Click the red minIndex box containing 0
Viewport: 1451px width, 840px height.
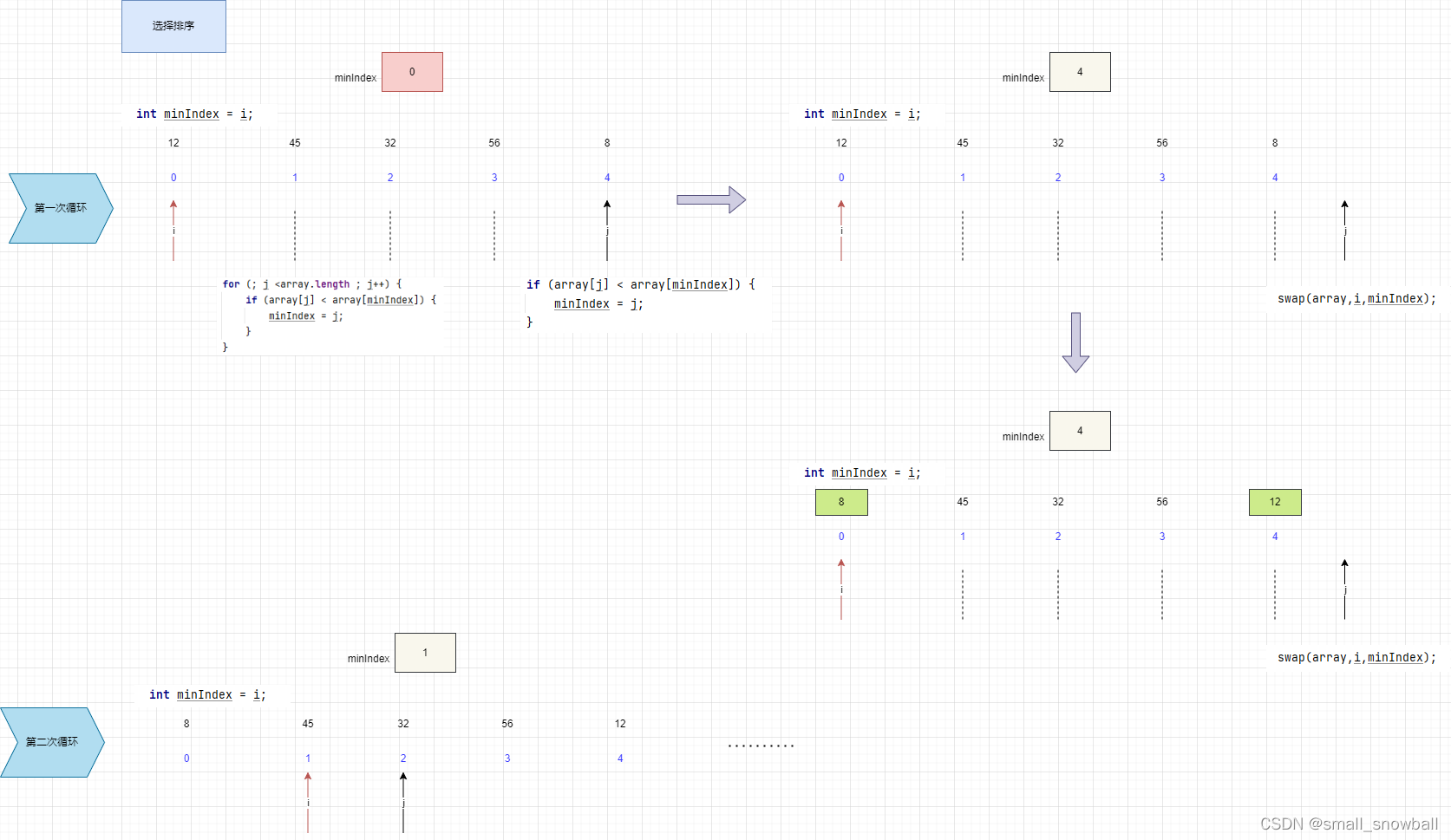412,72
